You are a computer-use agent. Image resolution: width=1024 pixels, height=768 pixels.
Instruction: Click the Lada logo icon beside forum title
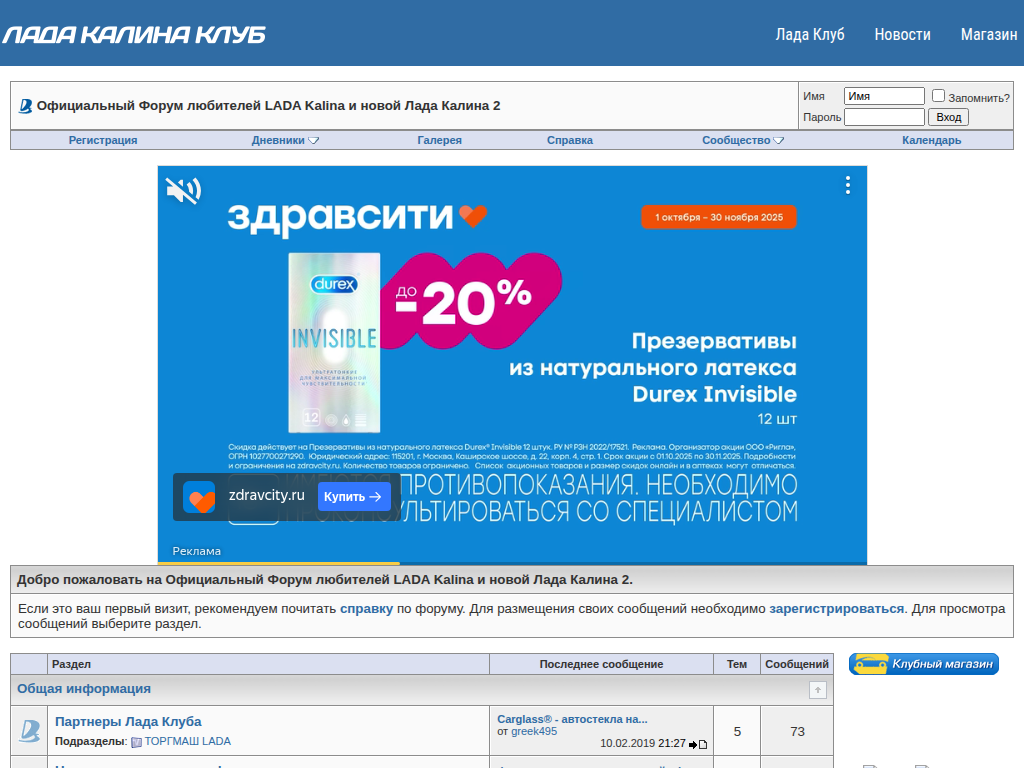25,106
